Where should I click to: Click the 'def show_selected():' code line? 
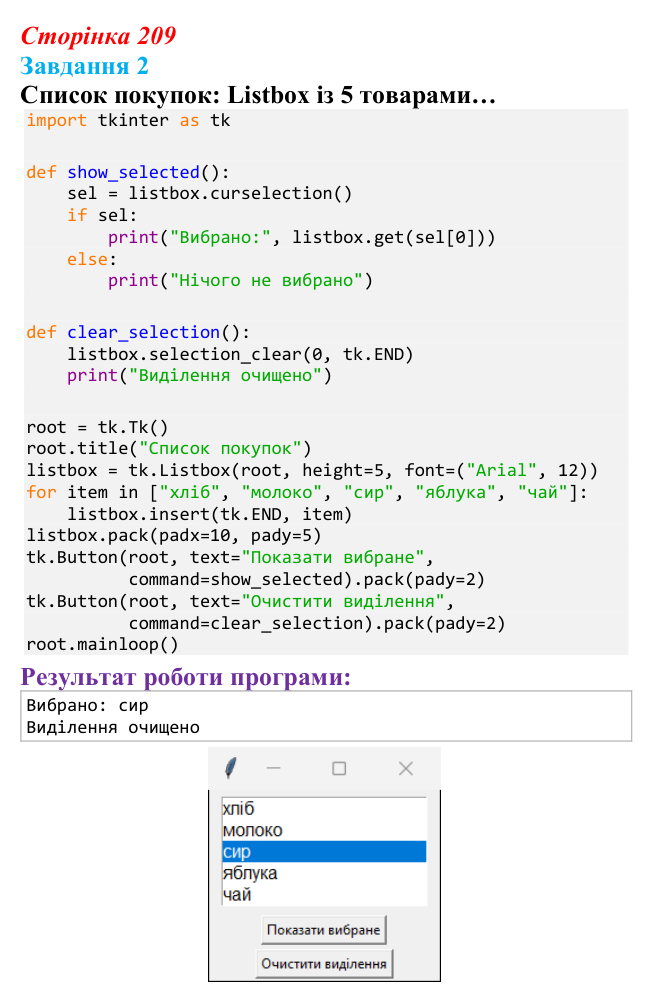click(128, 173)
